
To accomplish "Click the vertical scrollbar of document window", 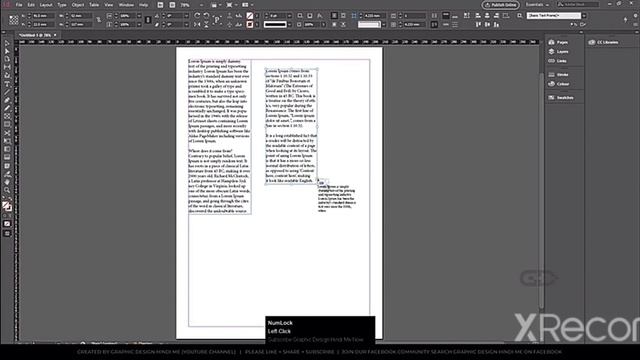I will [542, 191].
